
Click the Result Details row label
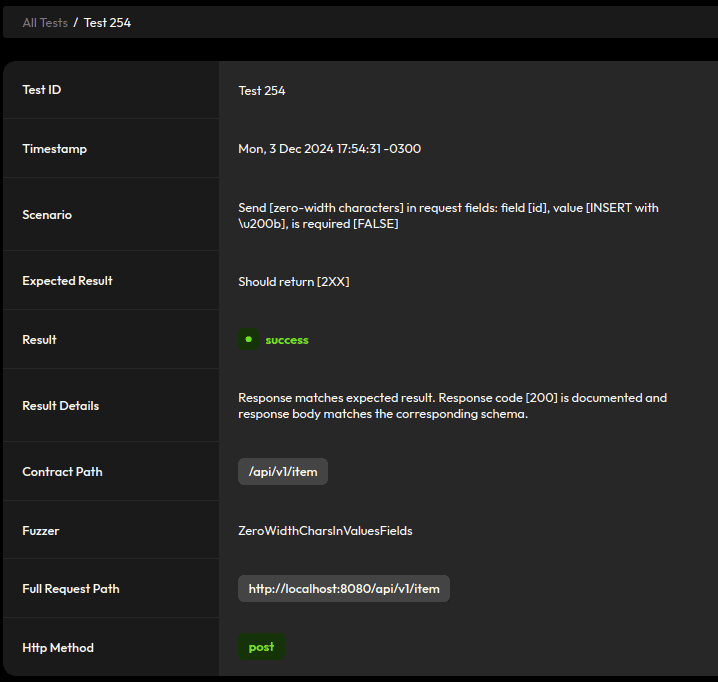(x=61, y=406)
